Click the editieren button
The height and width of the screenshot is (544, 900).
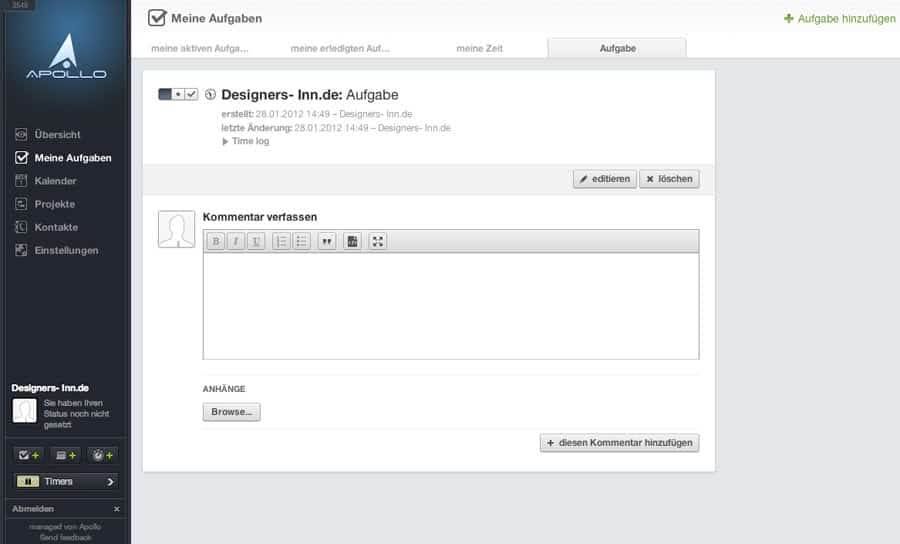point(604,179)
